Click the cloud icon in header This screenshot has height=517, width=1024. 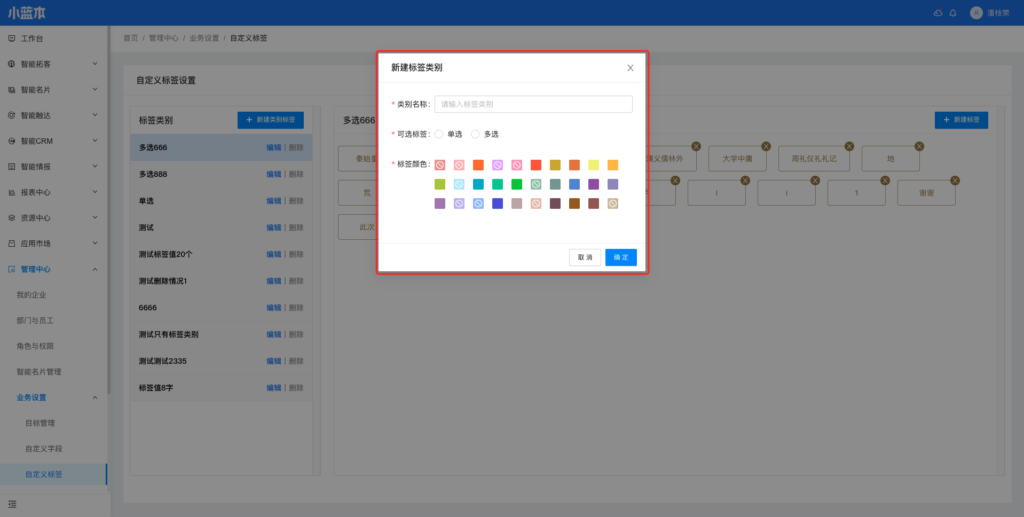click(938, 13)
